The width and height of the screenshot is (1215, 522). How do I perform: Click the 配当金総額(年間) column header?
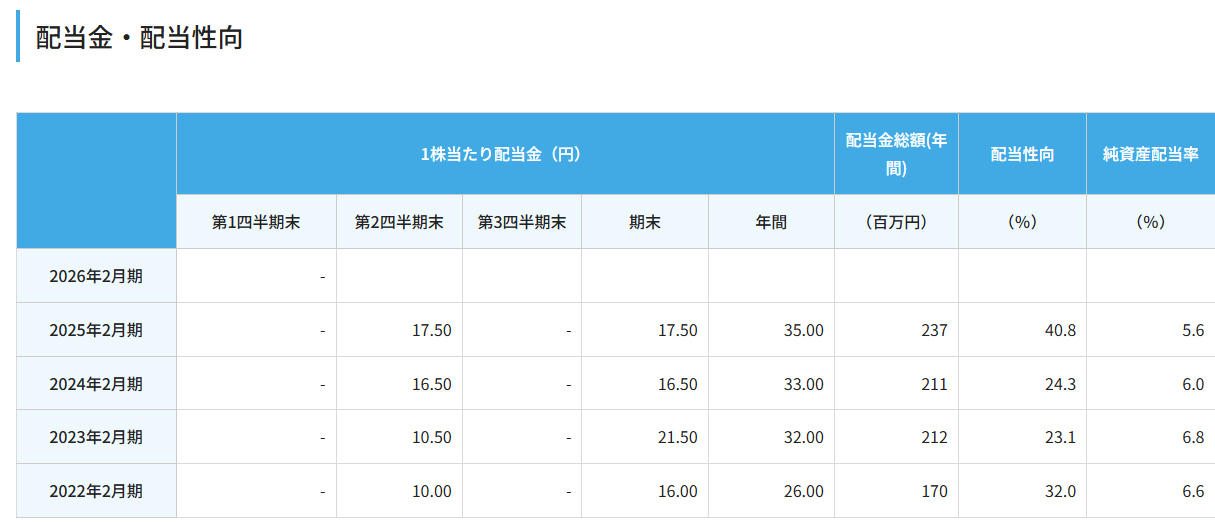[x=896, y=154]
